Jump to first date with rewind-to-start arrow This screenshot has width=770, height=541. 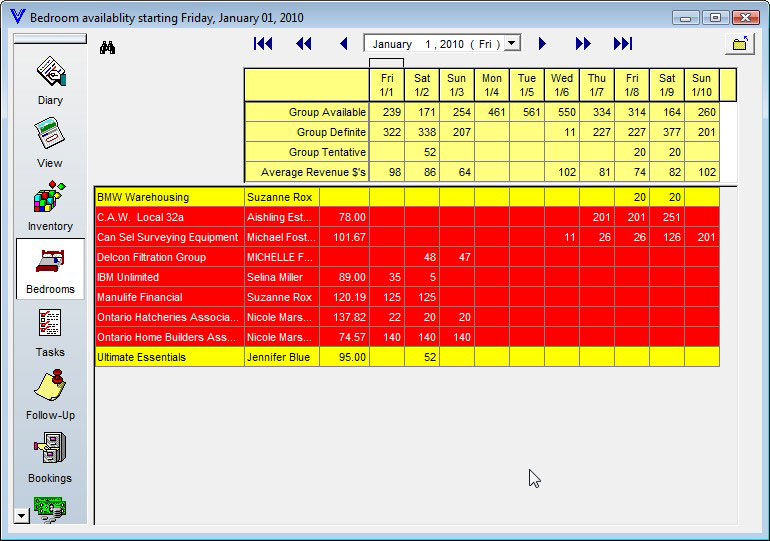(x=263, y=44)
